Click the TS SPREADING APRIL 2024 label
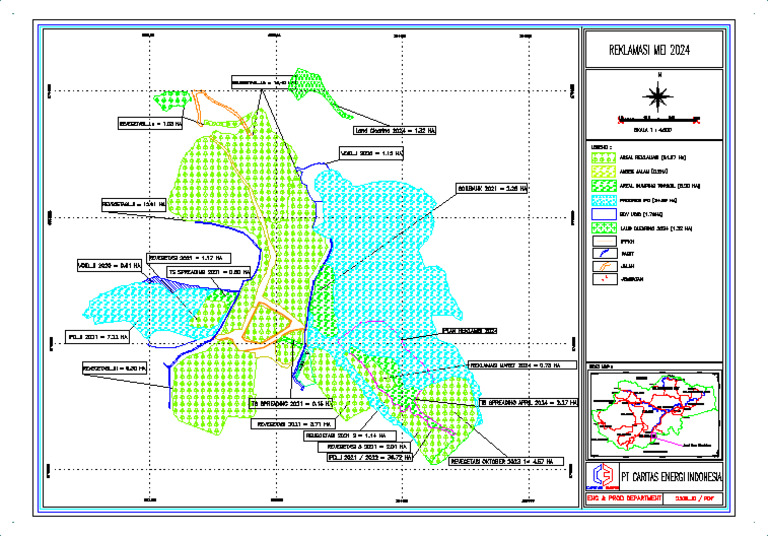Screen dimensions: 768x536 [x=528, y=402]
